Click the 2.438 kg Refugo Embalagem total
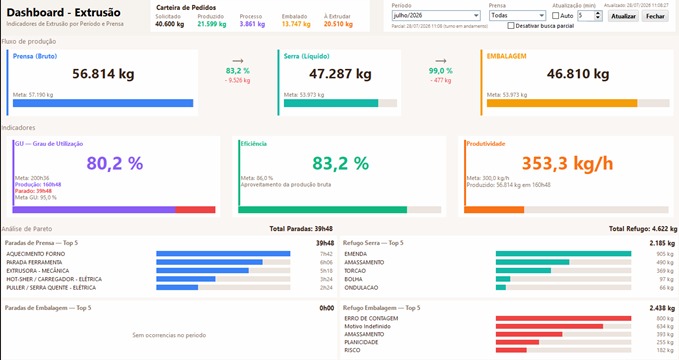 (x=662, y=308)
